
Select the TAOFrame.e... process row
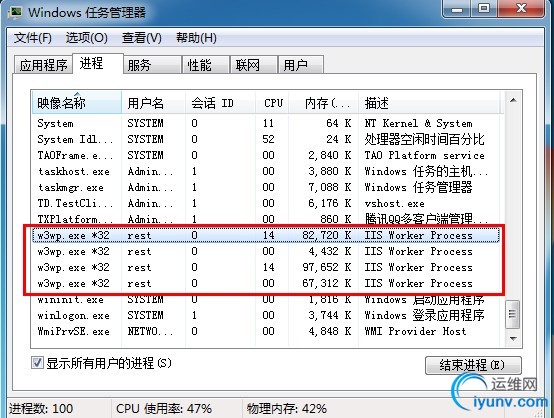(266, 155)
